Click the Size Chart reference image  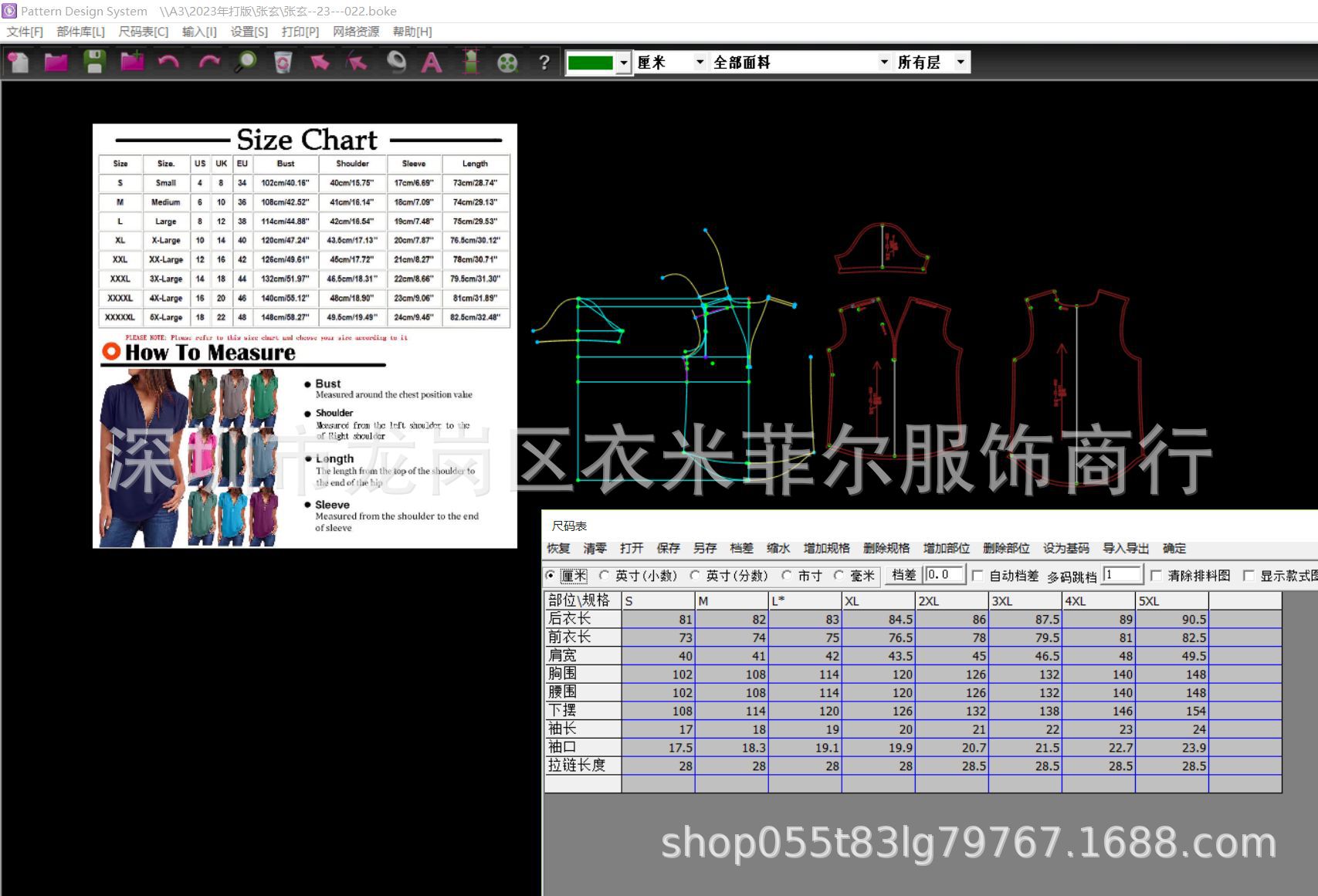click(305, 336)
